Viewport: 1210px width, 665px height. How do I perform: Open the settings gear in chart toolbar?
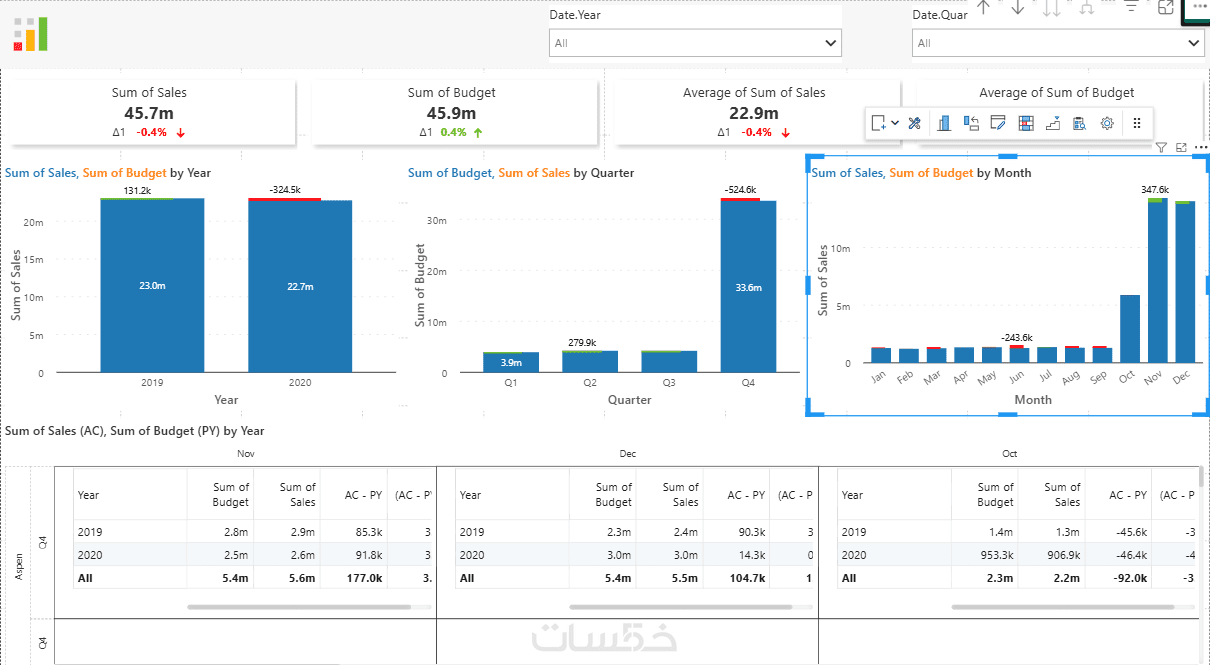tap(1107, 123)
